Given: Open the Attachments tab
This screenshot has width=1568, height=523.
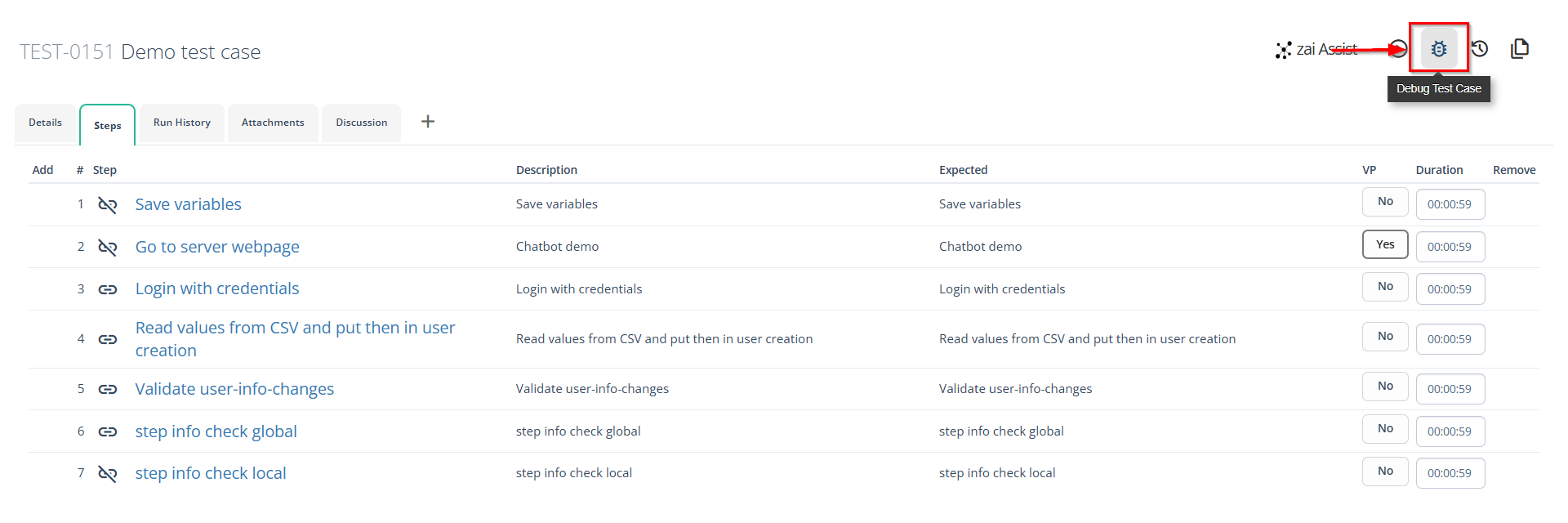Looking at the screenshot, I should pyautogui.click(x=273, y=123).
